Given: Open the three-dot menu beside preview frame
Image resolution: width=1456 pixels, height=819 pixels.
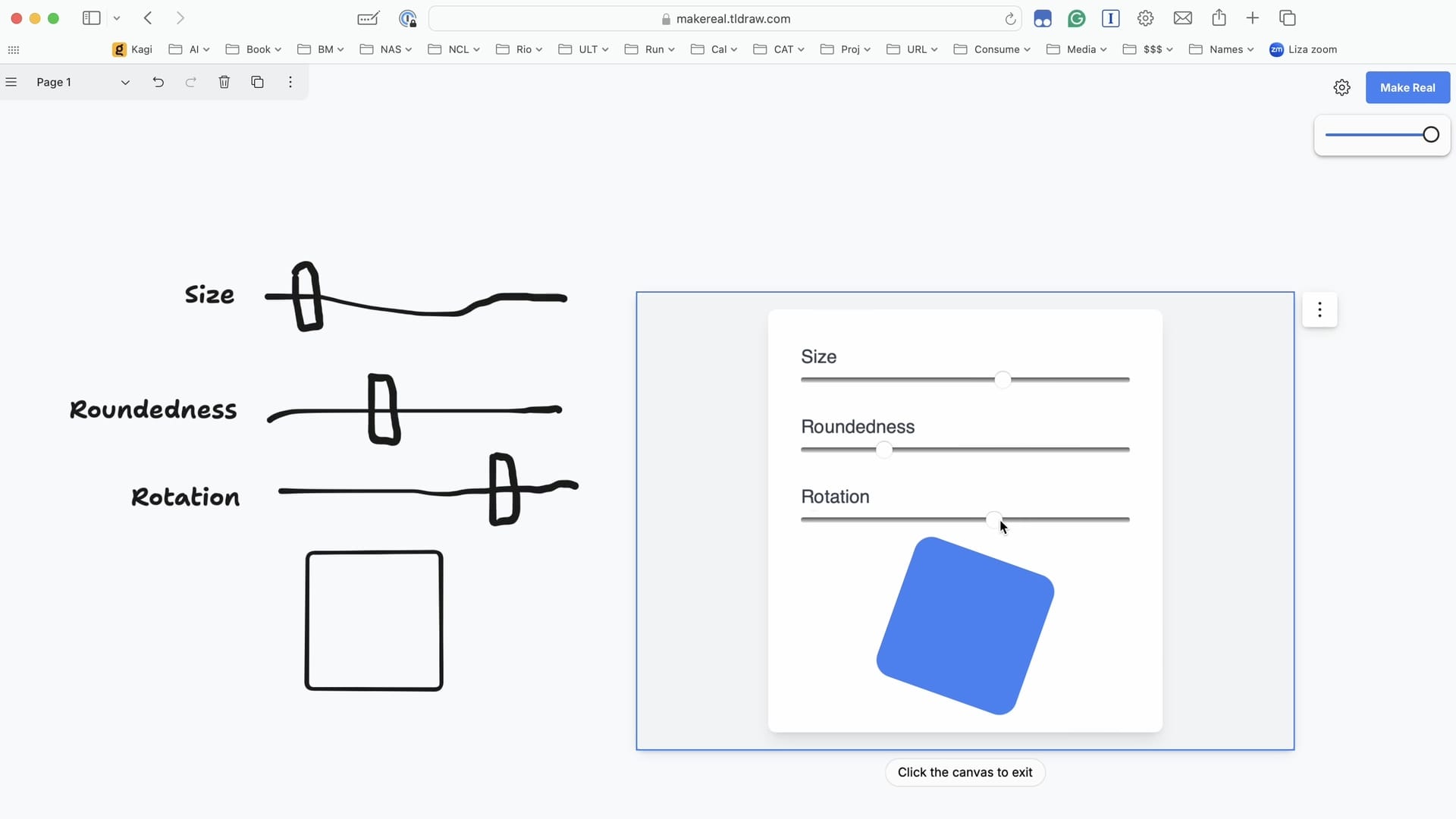Looking at the screenshot, I should click(1319, 309).
